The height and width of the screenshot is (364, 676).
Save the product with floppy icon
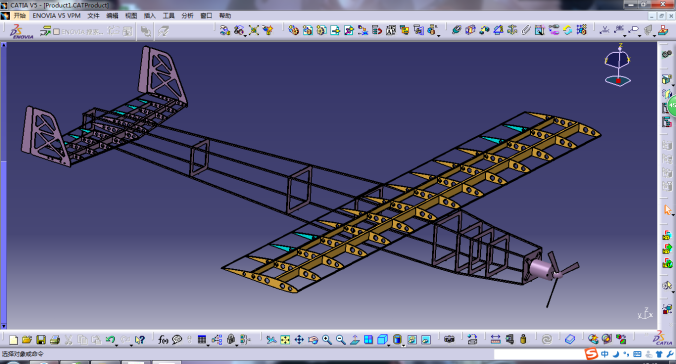pos(41,340)
